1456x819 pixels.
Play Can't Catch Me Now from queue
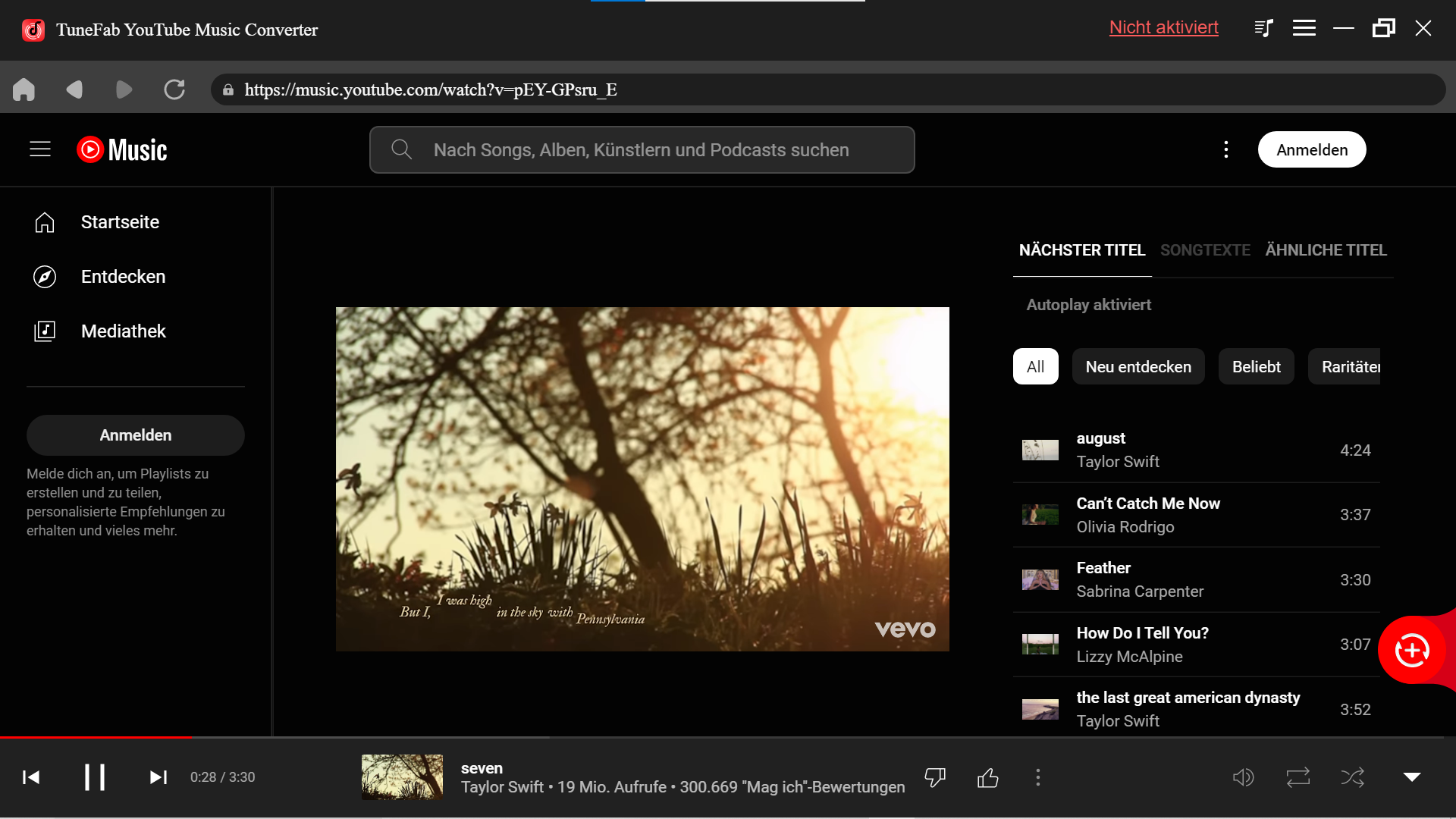click(1196, 515)
